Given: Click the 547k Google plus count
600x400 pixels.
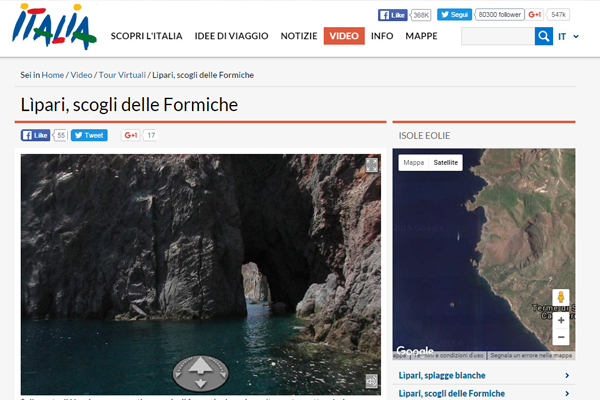Looking at the screenshot, I should (x=558, y=15).
